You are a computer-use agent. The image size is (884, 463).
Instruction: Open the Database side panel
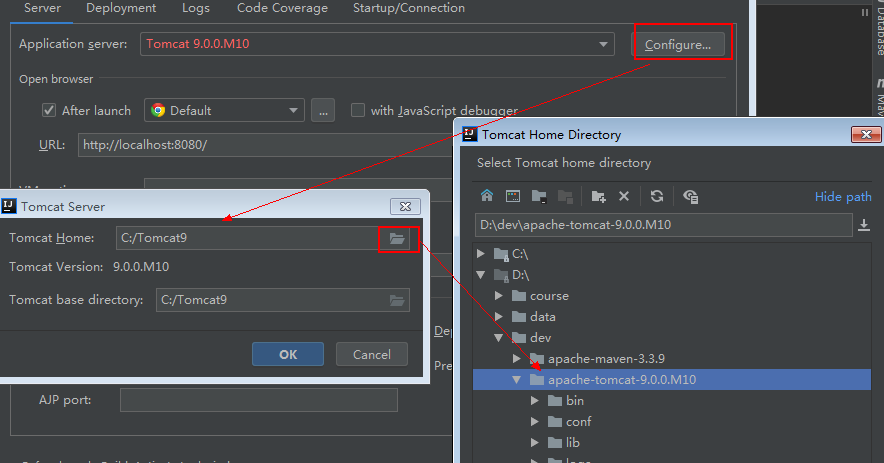click(x=879, y=29)
